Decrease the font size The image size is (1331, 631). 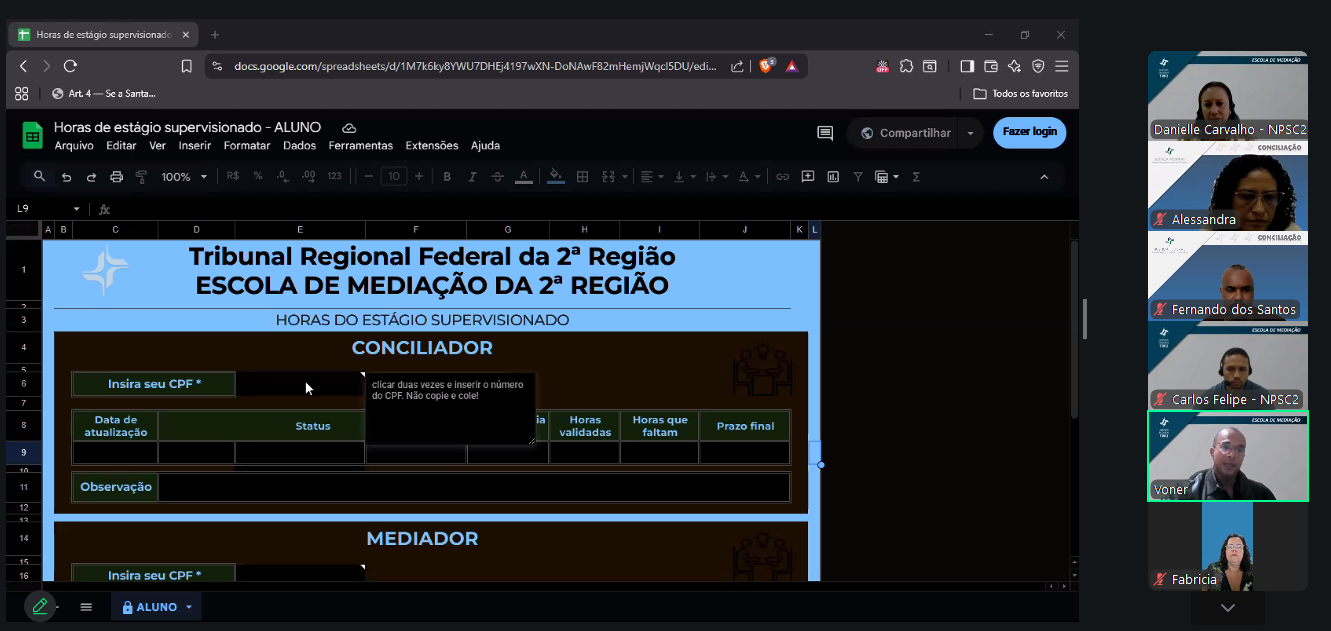coord(369,176)
